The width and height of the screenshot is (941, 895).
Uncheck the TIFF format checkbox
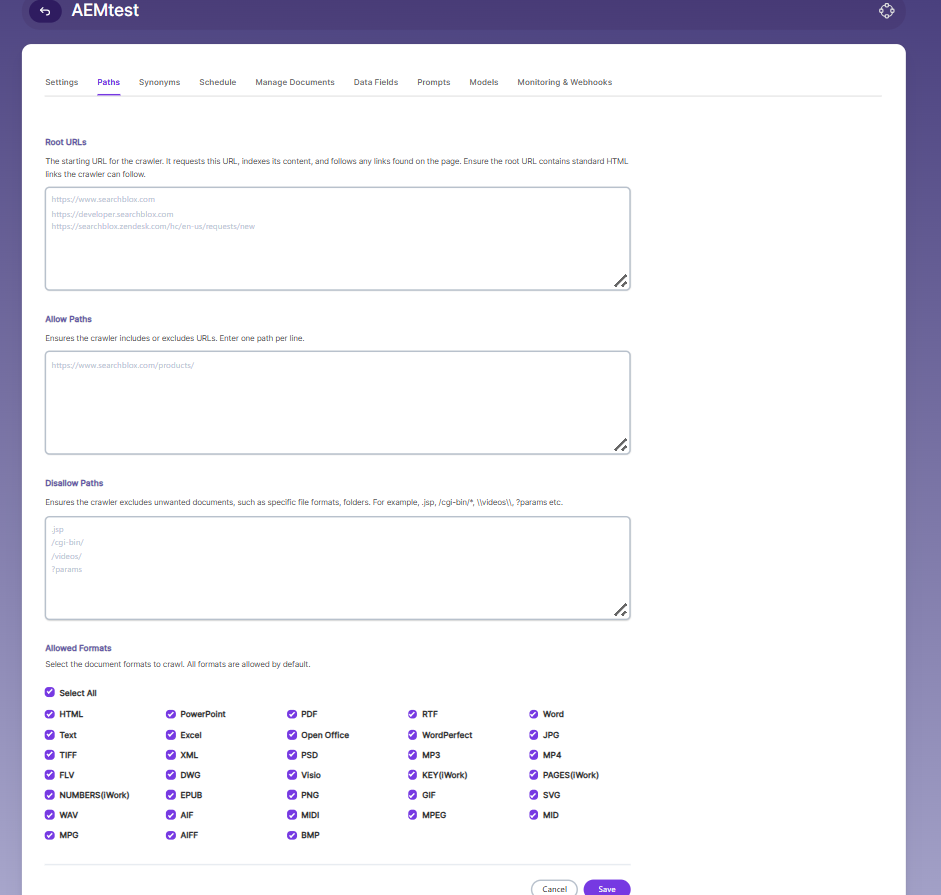click(50, 755)
